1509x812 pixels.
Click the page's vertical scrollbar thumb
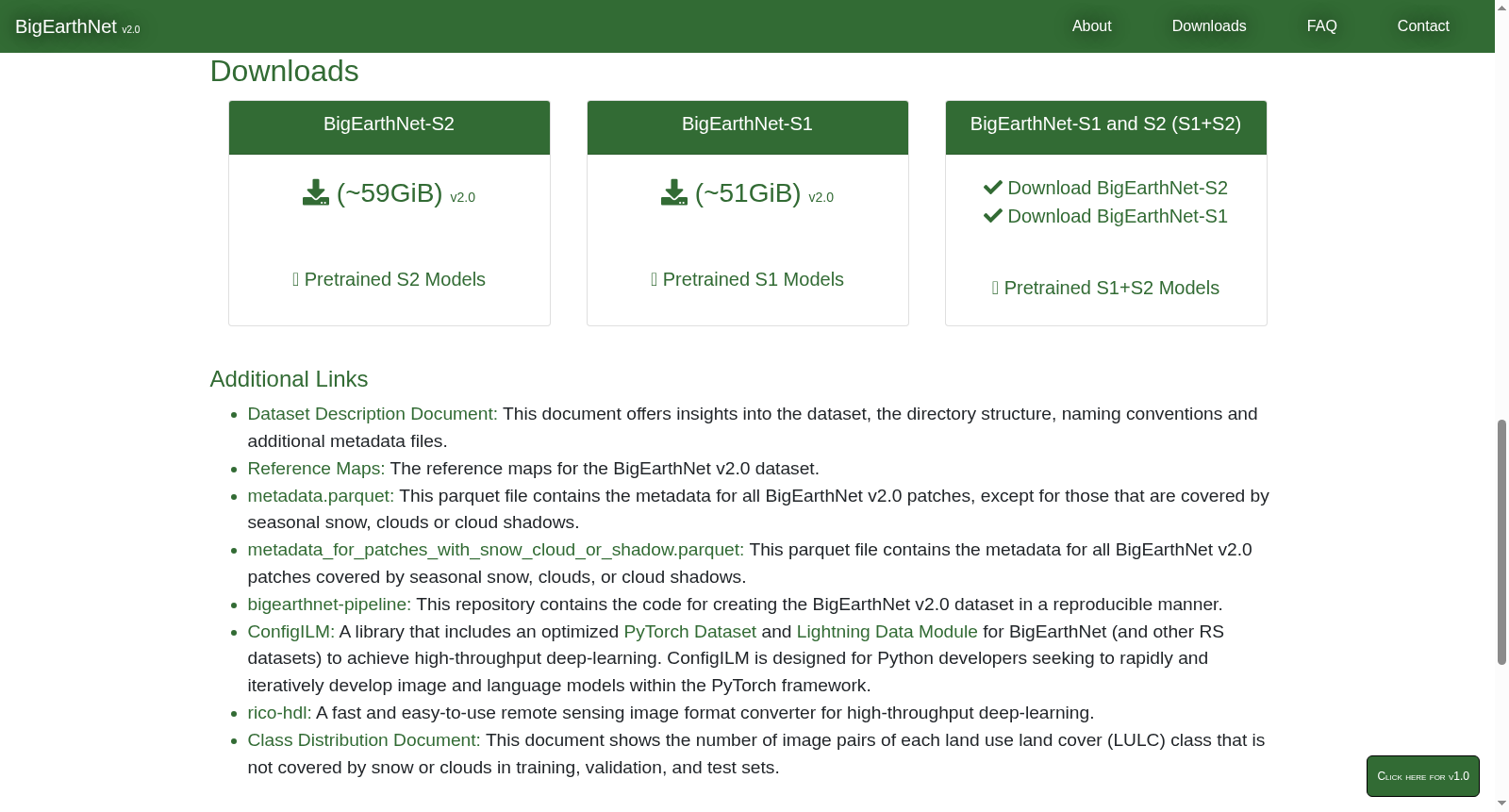pos(1501,542)
